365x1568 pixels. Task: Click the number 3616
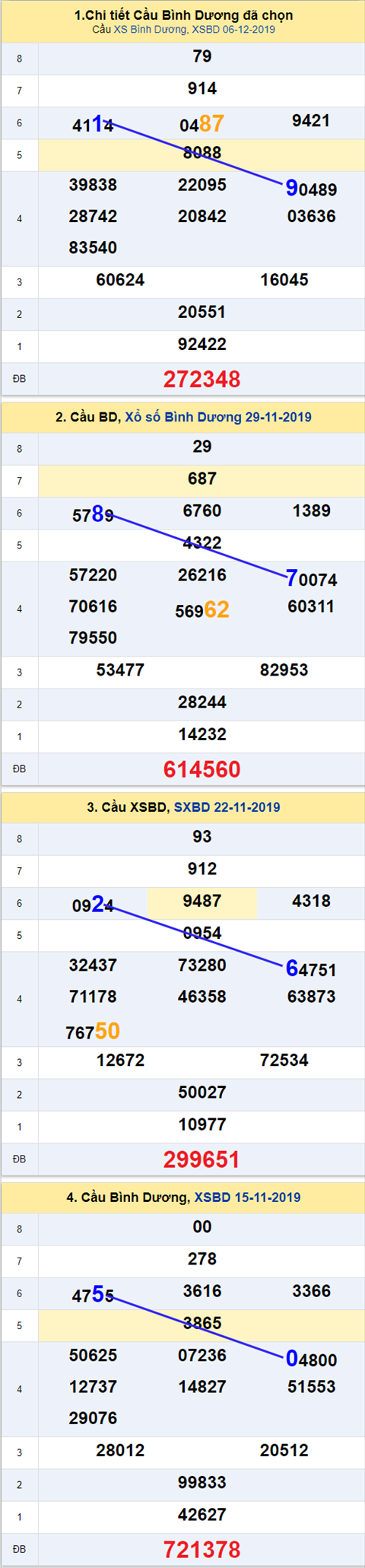tap(202, 1291)
